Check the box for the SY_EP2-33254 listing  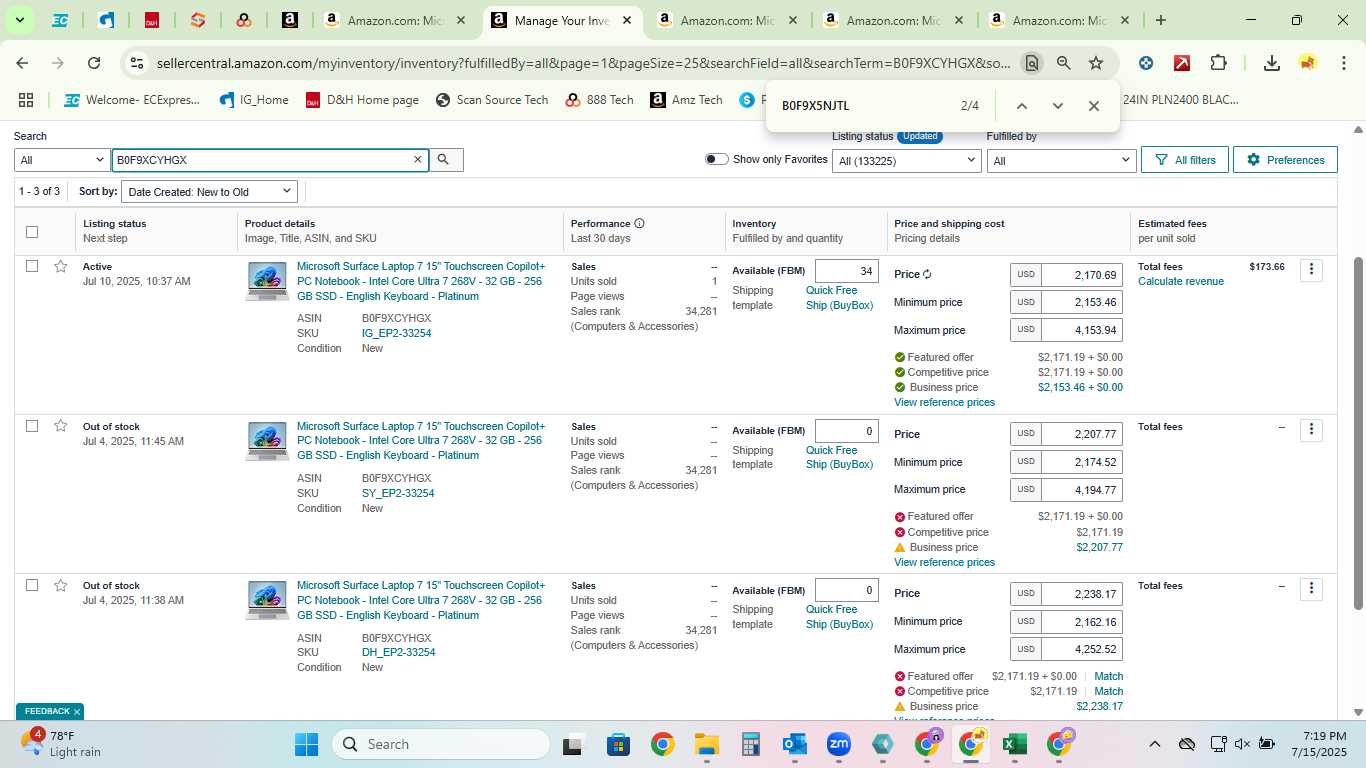coord(32,426)
